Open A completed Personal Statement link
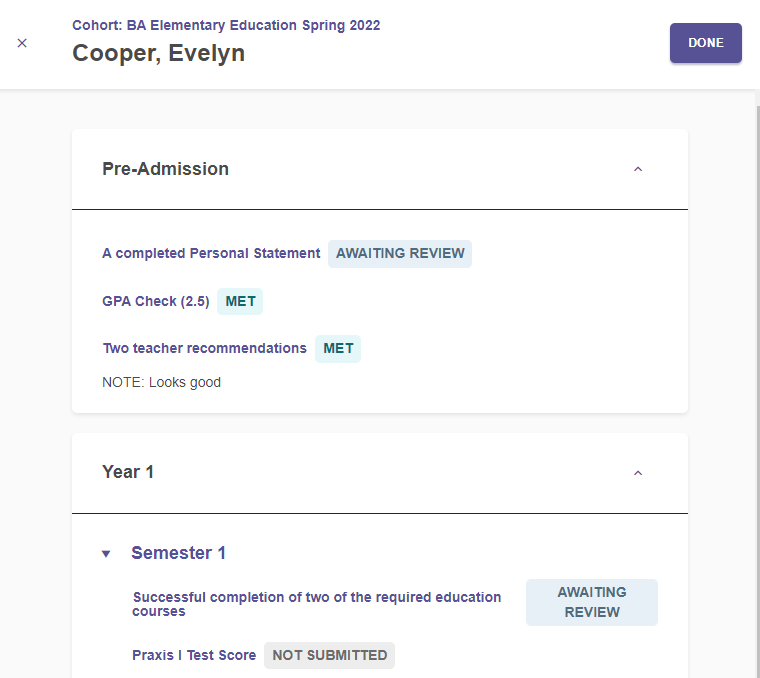Screen dimensions: 760x678 click(211, 253)
